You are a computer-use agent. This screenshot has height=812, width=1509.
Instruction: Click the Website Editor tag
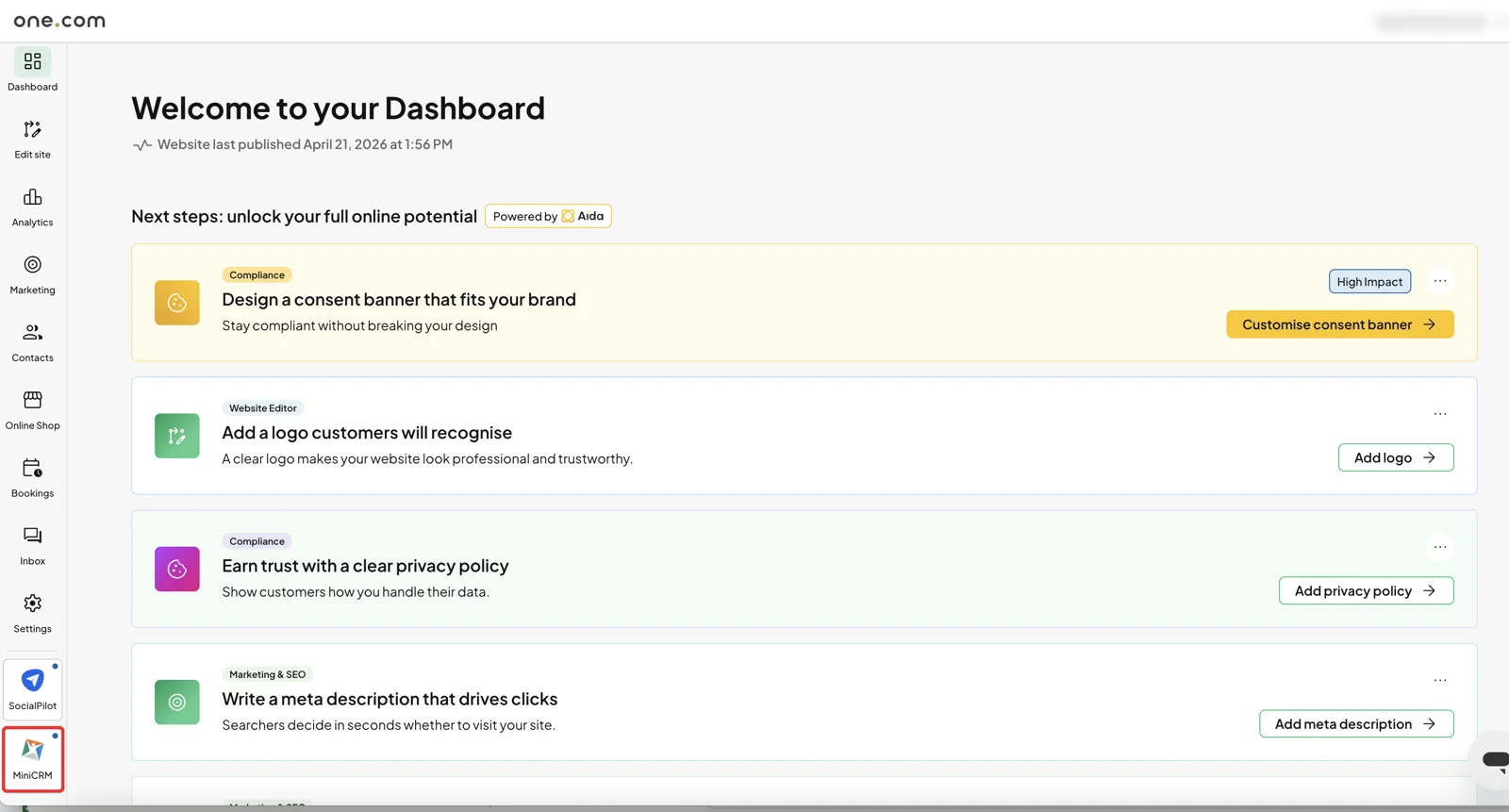263,408
